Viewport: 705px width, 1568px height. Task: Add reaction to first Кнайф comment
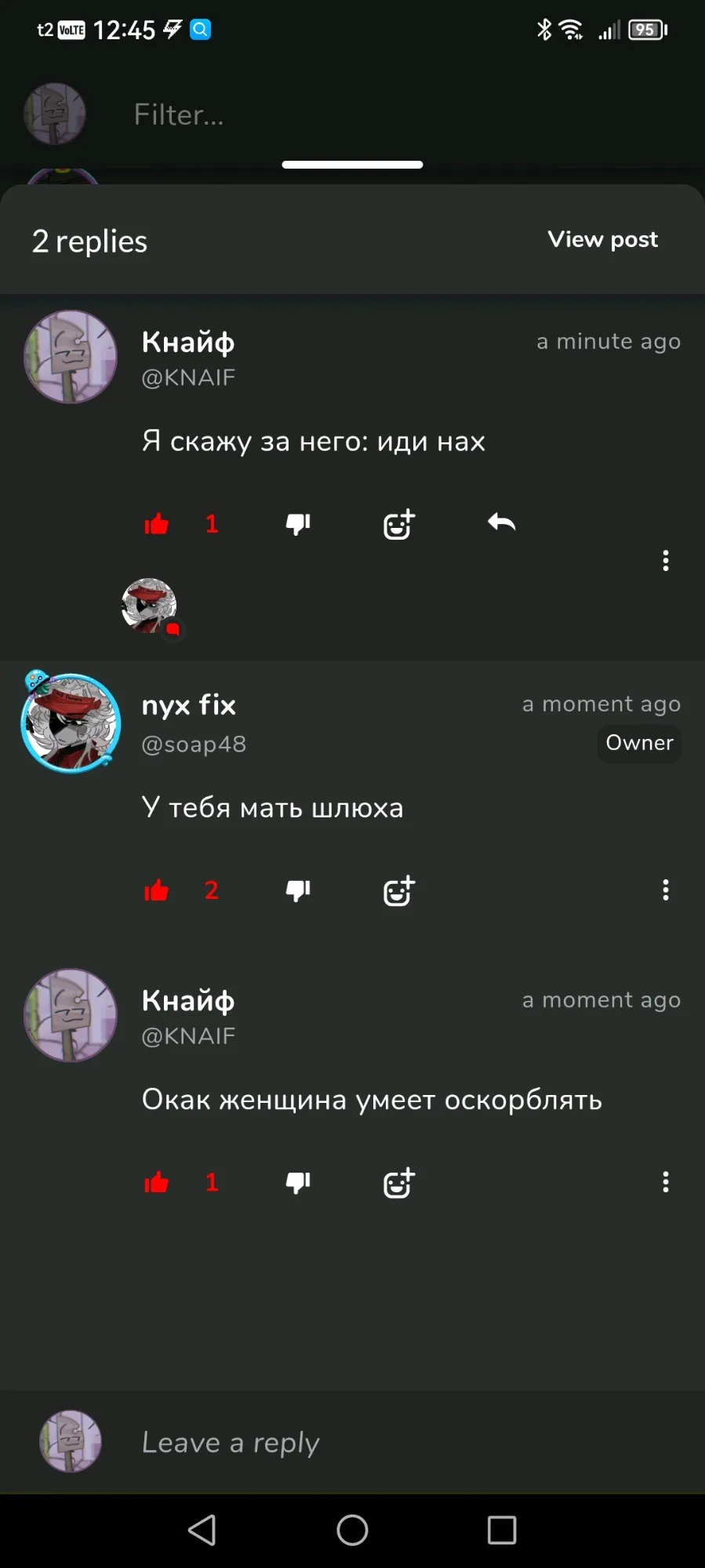coord(399,524)
